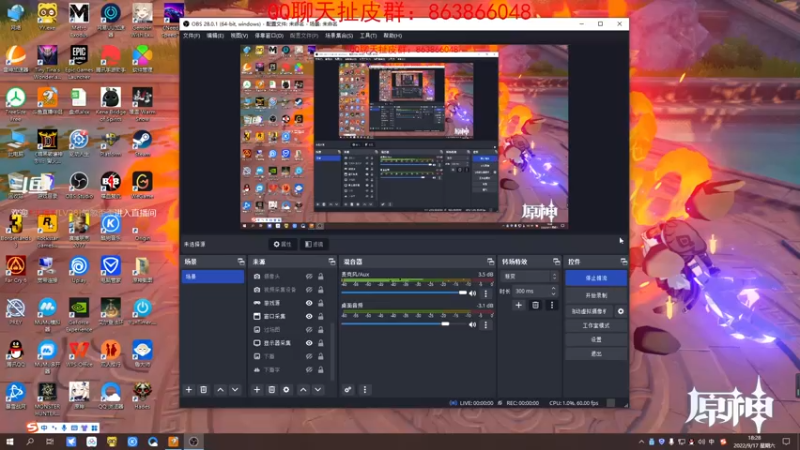Move source up with arrow in 来源 panel
The image size is (800, 450).
[303, 390]
